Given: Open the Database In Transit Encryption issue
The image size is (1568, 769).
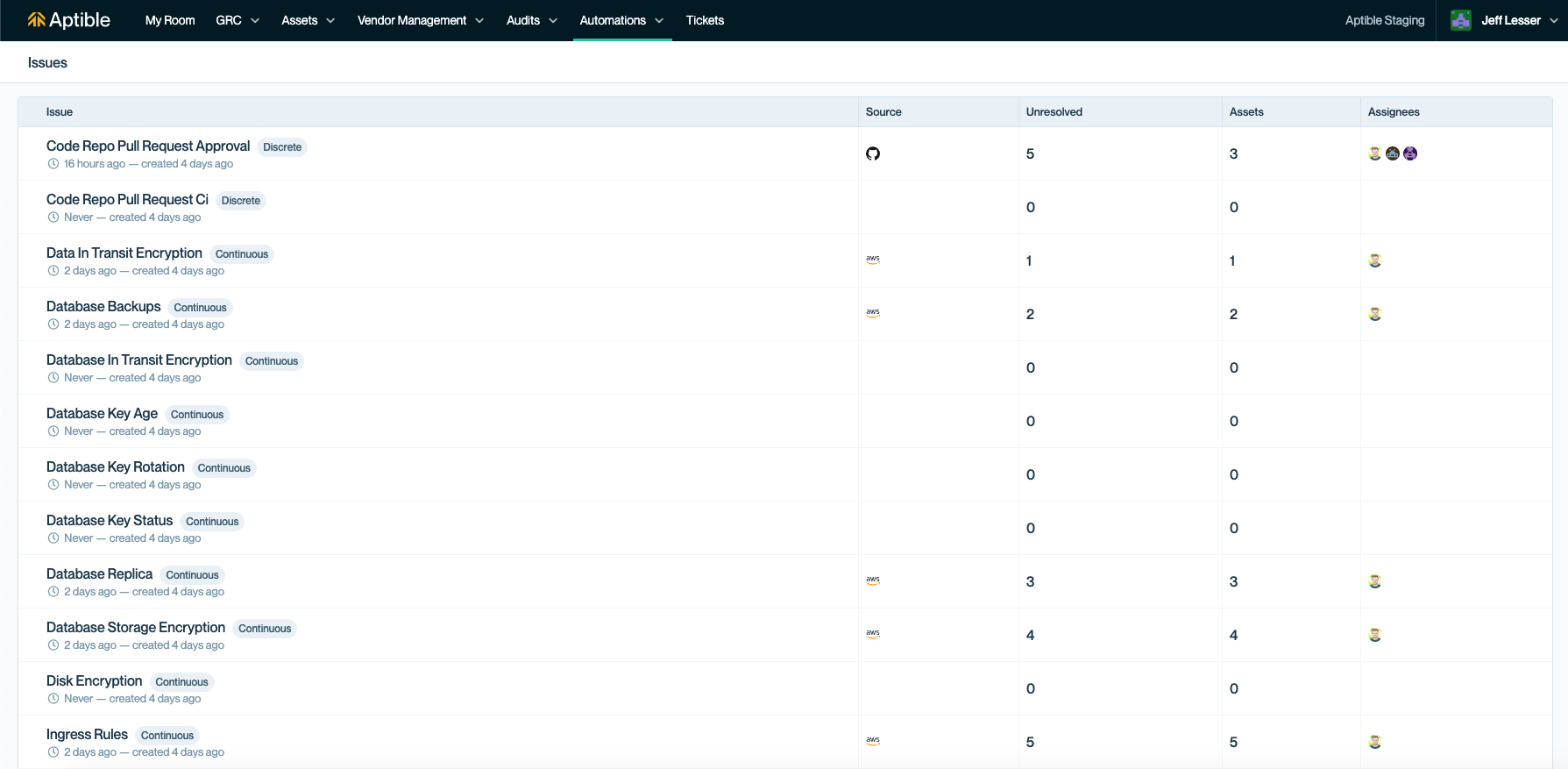Looking at the screenshot, I should click(139, 360).
